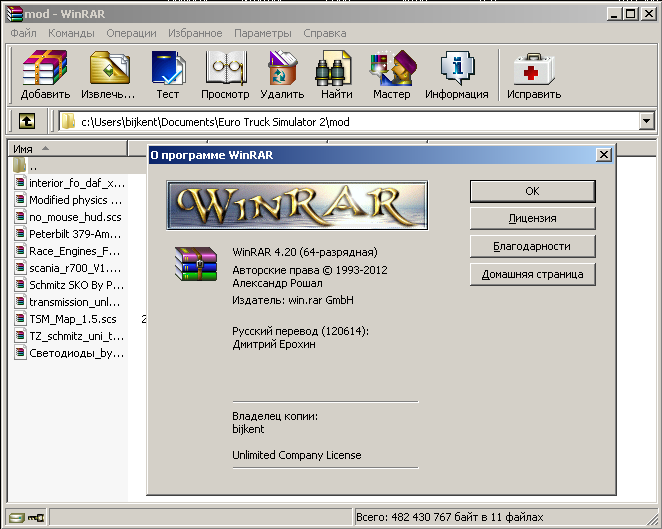Select file Peterbilt 379-Am...
This screenshot has width=662, height=529.
(68, 233)
